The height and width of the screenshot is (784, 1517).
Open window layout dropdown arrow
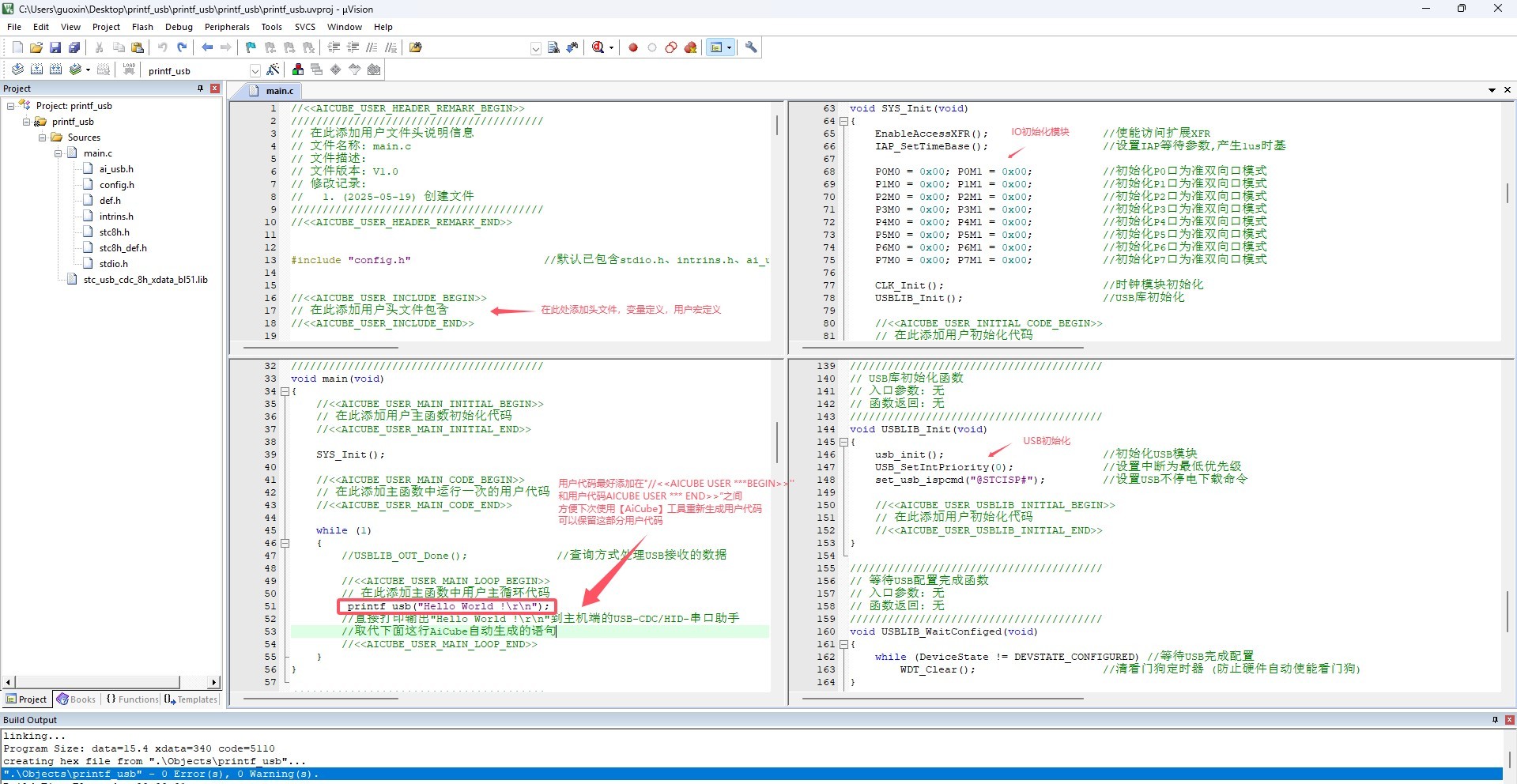729,47
